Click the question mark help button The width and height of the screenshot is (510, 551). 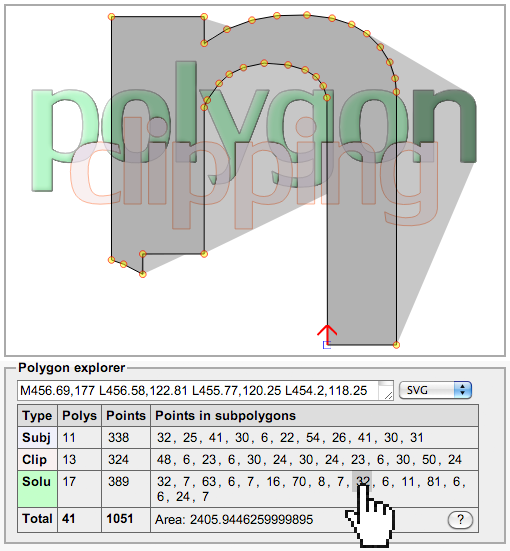(x=460, y=519)
